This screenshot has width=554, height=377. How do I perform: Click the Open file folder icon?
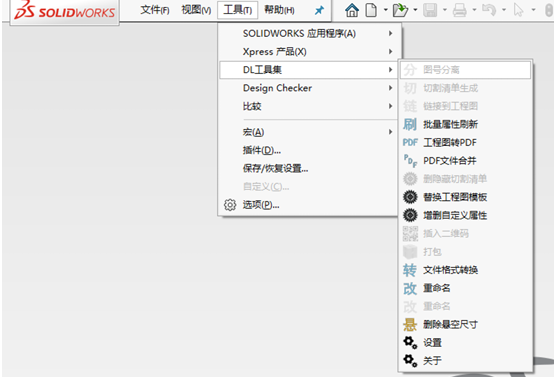(x=400, y=10)
